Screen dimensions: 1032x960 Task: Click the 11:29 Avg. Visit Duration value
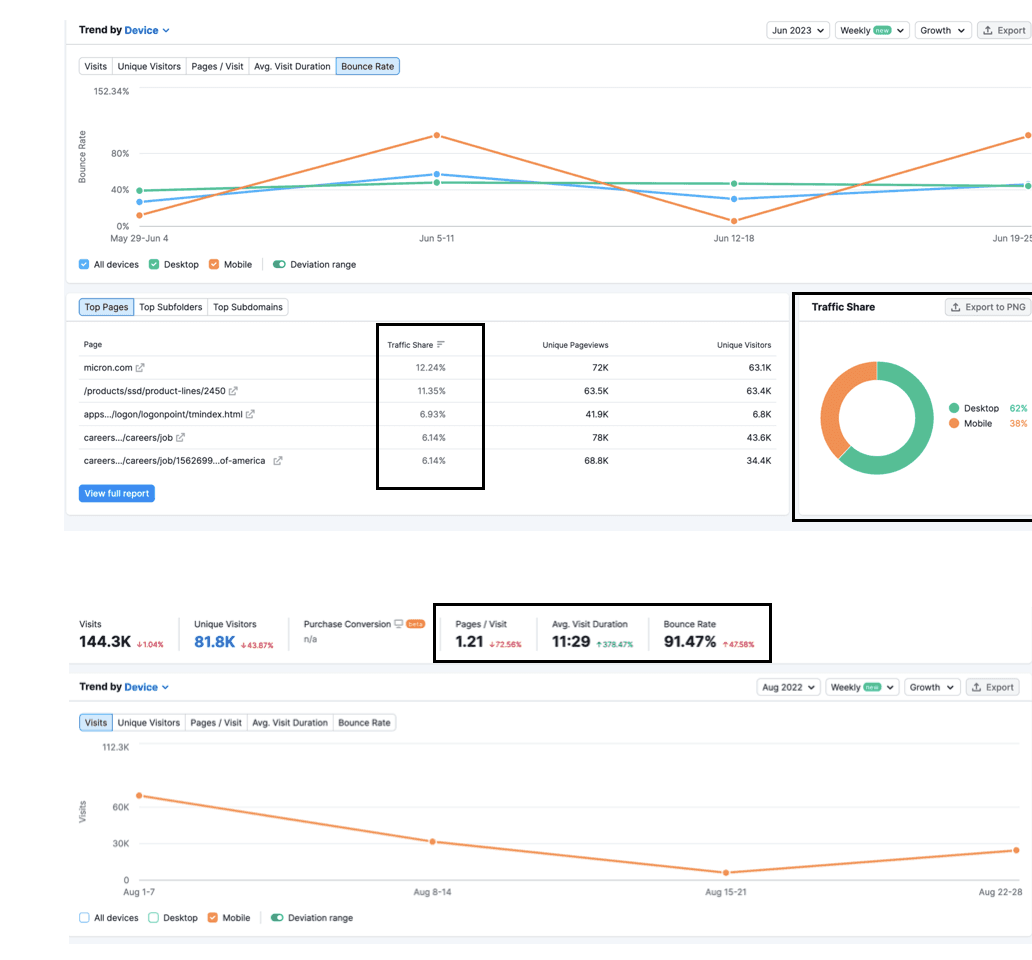pyautogui.click(x=571, y=642)
